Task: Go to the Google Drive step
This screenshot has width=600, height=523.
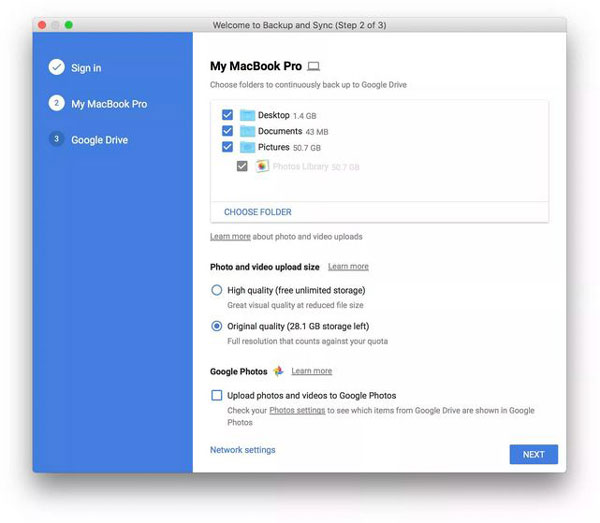Action: 99,140
